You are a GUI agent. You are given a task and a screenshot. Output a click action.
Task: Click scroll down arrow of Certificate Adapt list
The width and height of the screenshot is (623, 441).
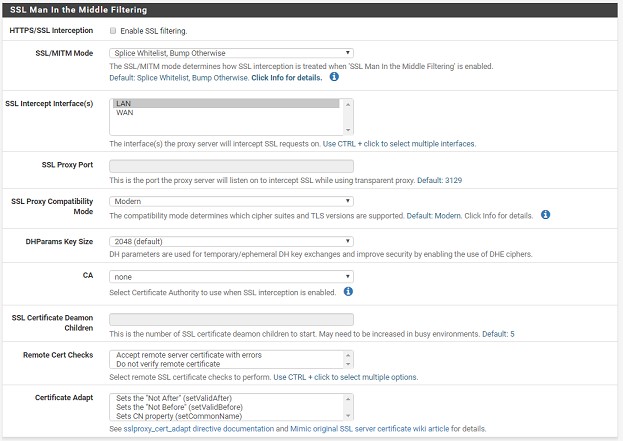(348, 416)
